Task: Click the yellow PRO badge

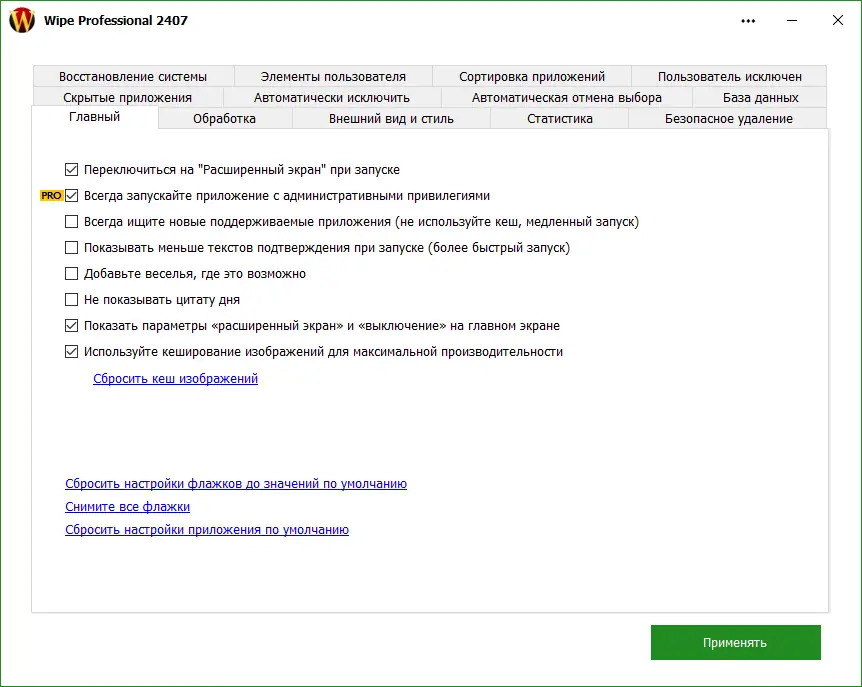Action: click(x=50, y=195)
